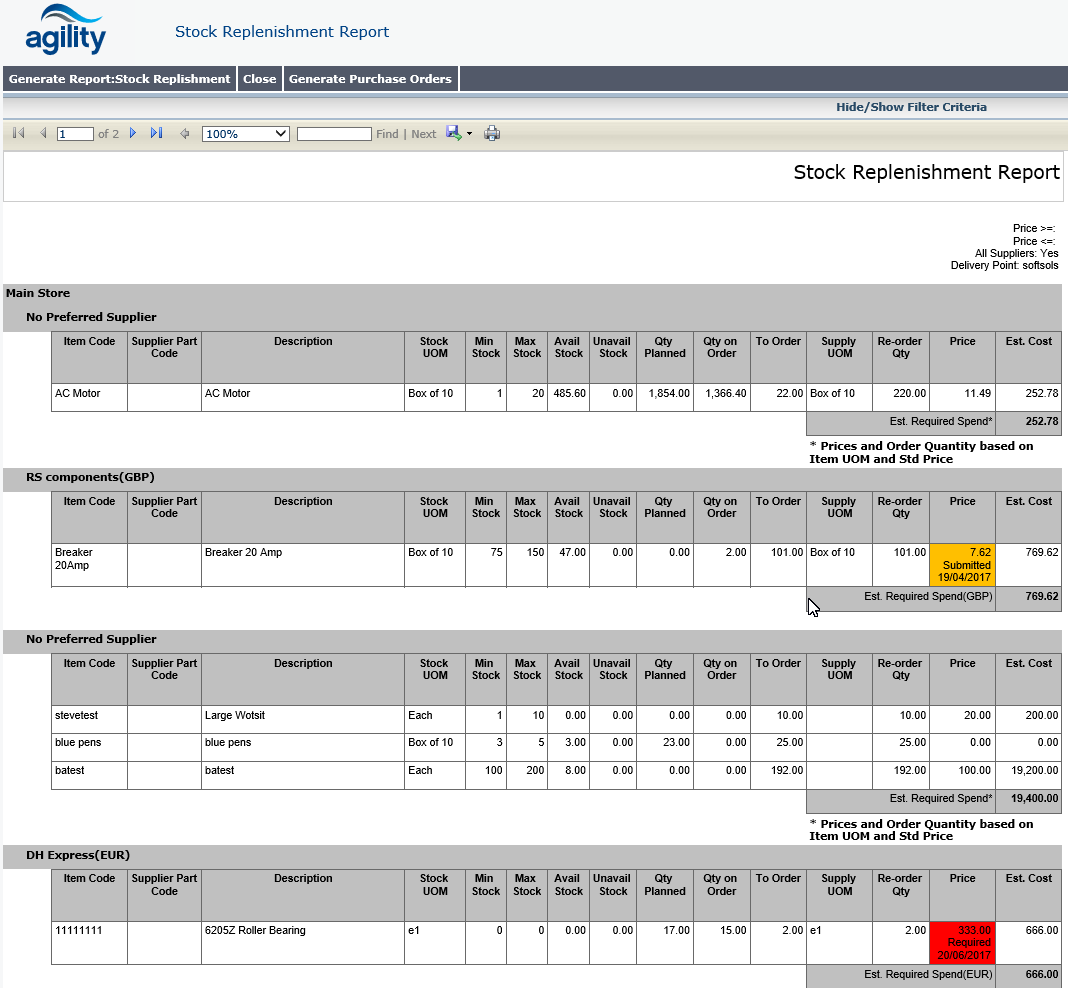This screenshot has width=1068, height=988.
Task: Click the export save disk icon
Action: (x=453, y=133)
